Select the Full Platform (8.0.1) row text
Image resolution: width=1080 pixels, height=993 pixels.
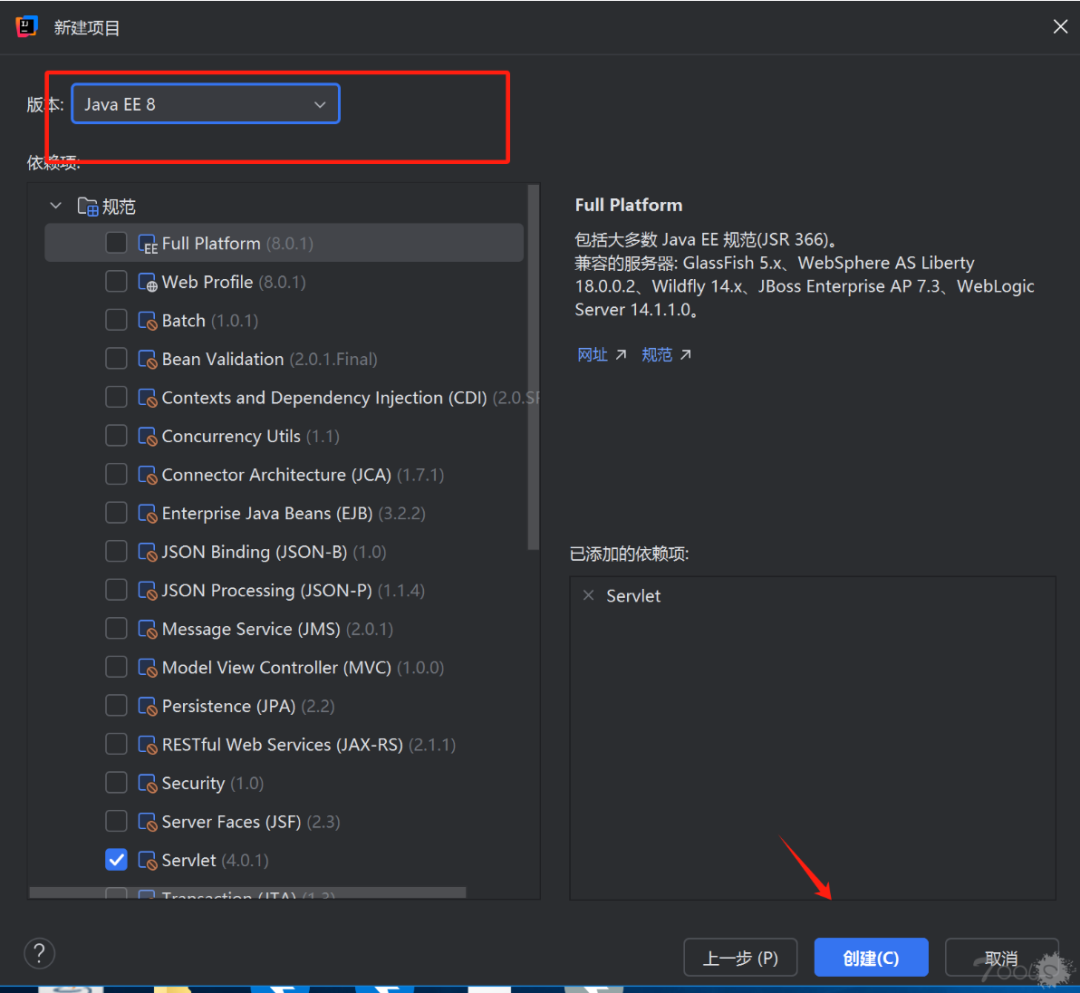238,243
